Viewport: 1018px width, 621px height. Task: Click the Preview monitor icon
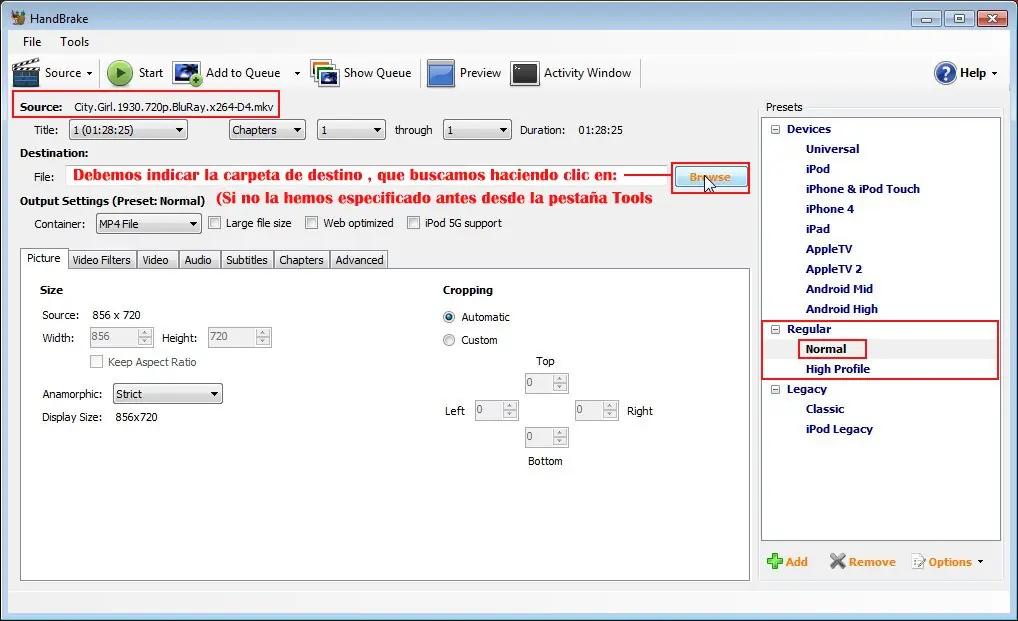440,73
